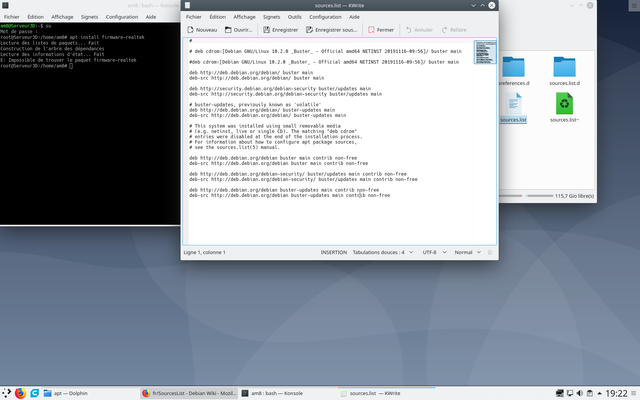
Task: Open Konsole's Édition menu
Action: pyautogui.click(x=35, y=17)
